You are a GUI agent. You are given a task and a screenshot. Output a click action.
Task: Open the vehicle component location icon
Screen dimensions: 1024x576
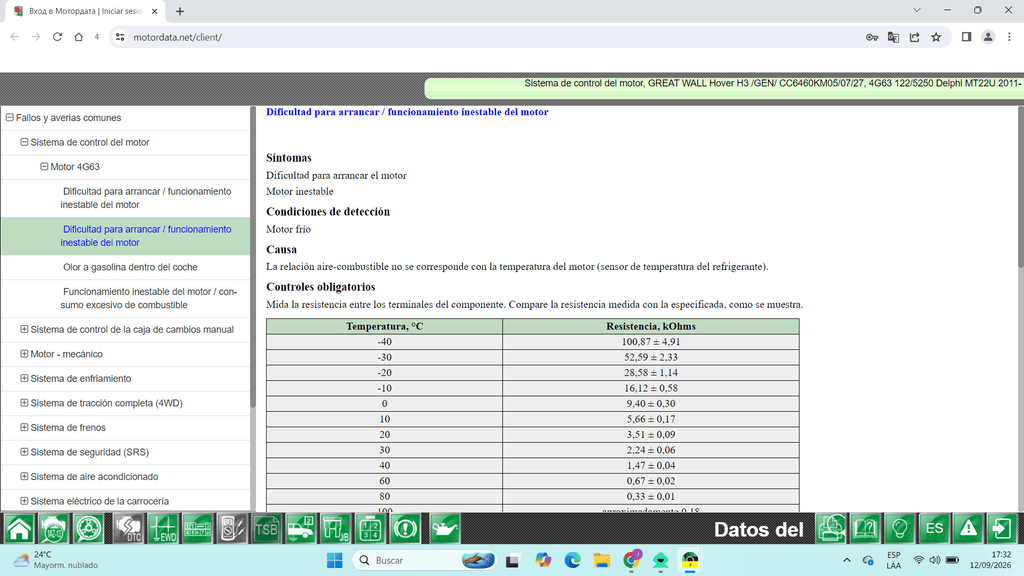pos(301,528)
